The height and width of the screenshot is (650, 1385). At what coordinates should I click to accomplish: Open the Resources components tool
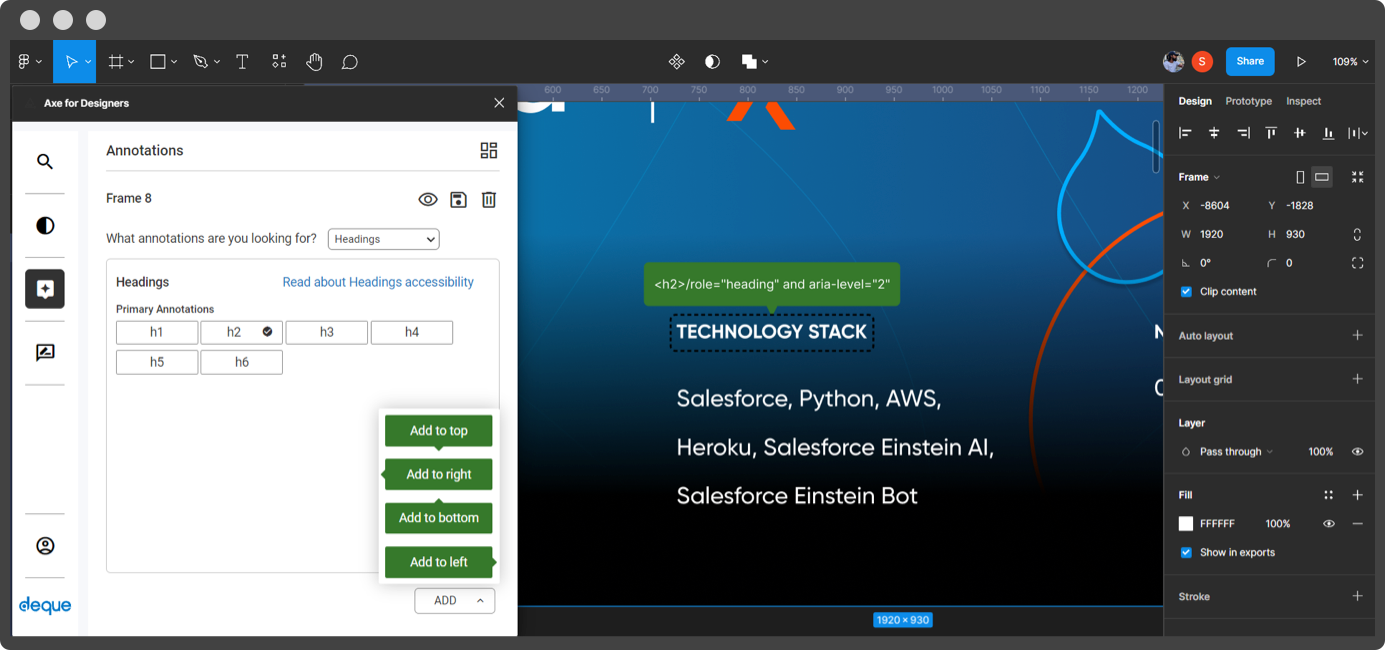click(x=279, y=62)
